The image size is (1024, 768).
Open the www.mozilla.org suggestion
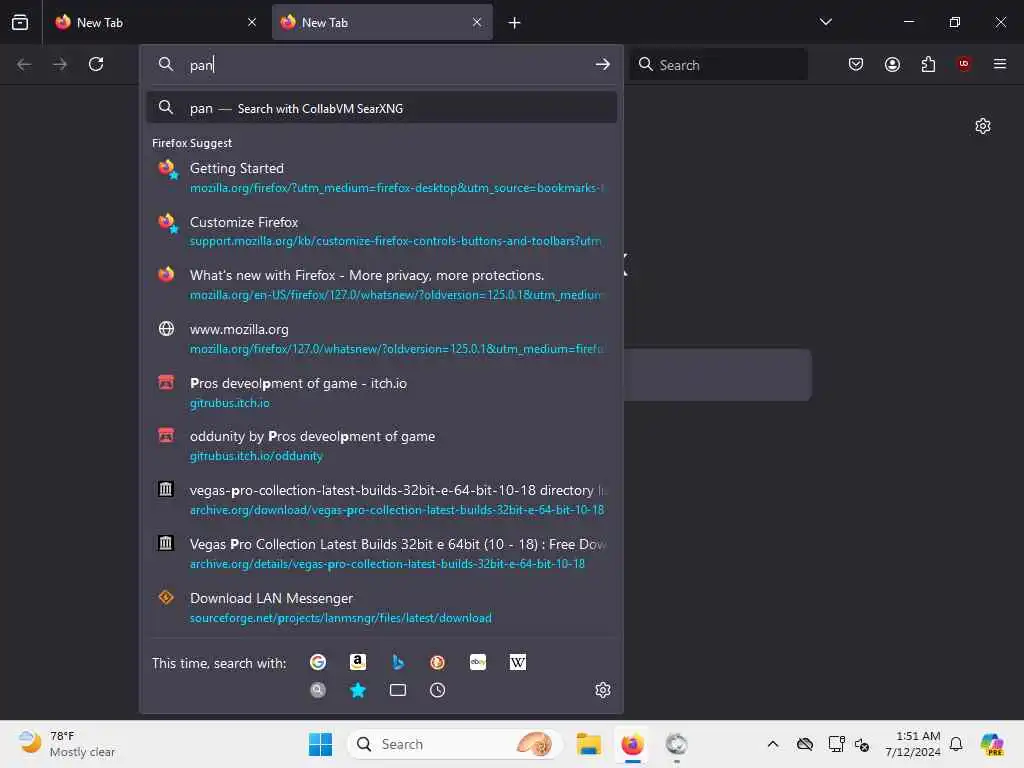click(381, 339)
